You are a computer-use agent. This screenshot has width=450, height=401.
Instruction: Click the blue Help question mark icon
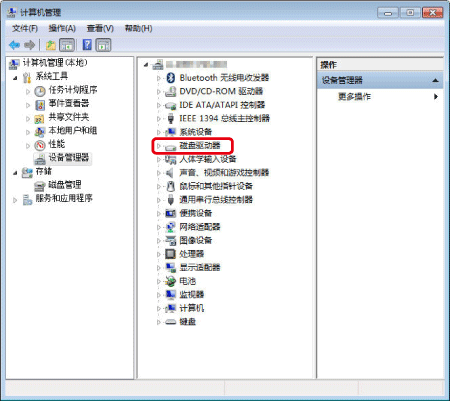(87, 45)
